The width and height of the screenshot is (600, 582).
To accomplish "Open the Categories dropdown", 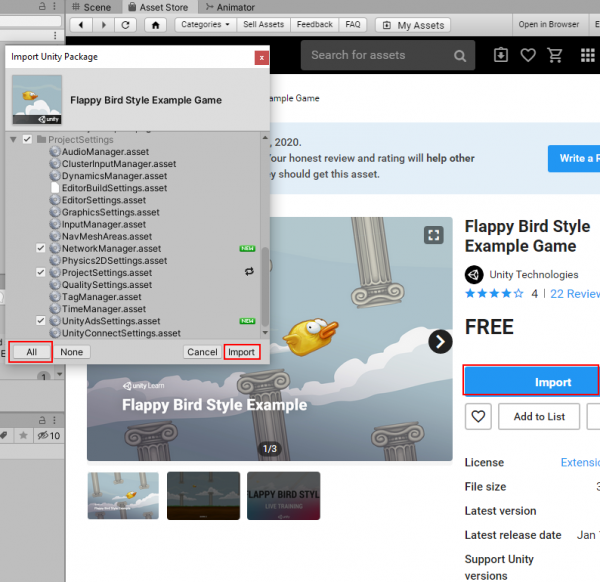I will point(205,24).
